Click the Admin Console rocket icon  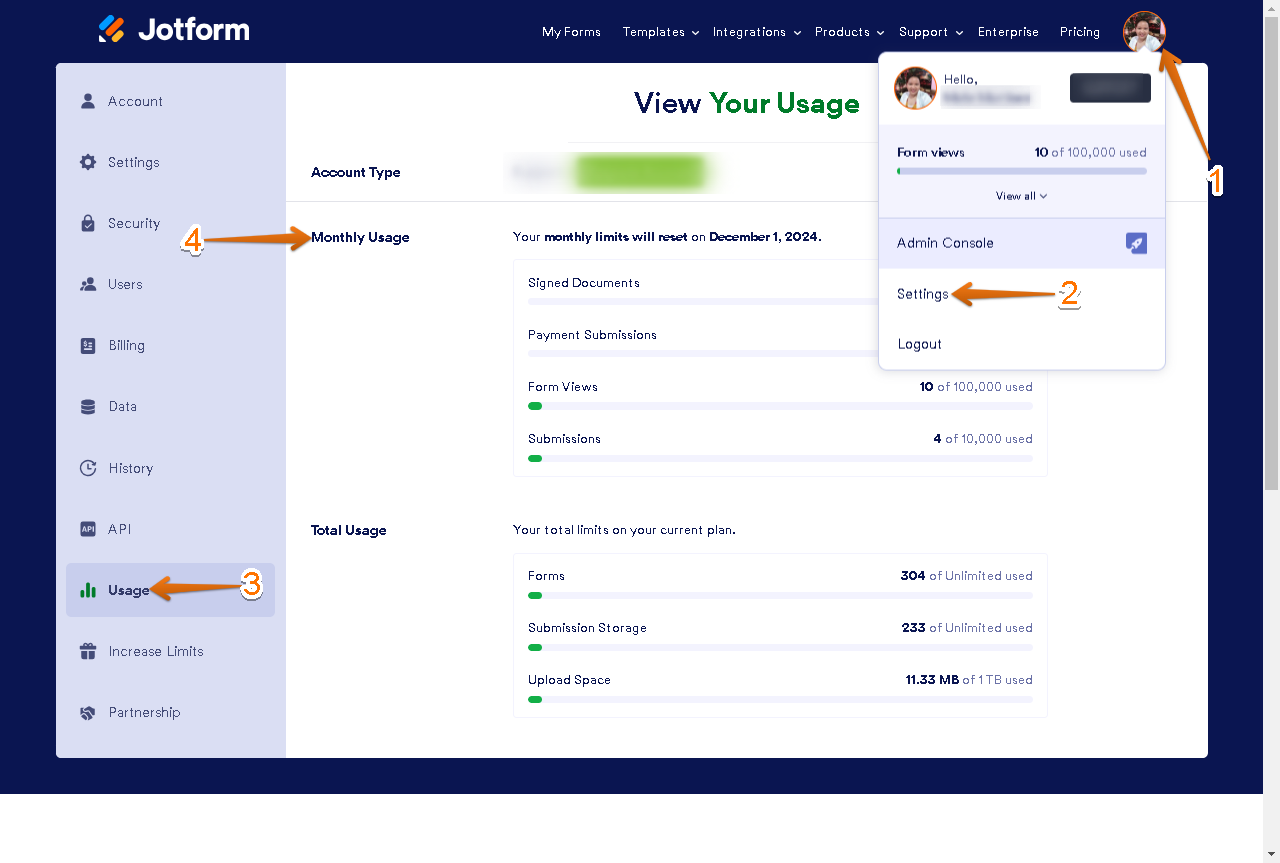coord(1136,243)
